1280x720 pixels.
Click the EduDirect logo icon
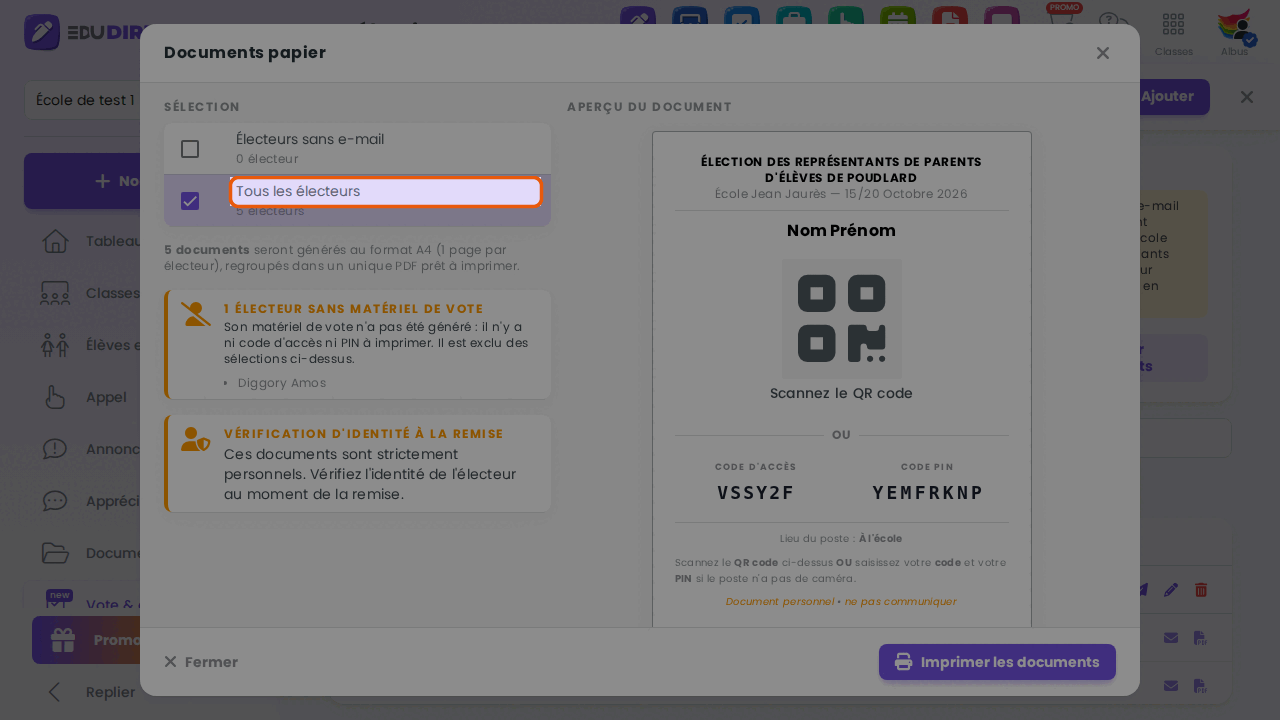coord(42,32)
